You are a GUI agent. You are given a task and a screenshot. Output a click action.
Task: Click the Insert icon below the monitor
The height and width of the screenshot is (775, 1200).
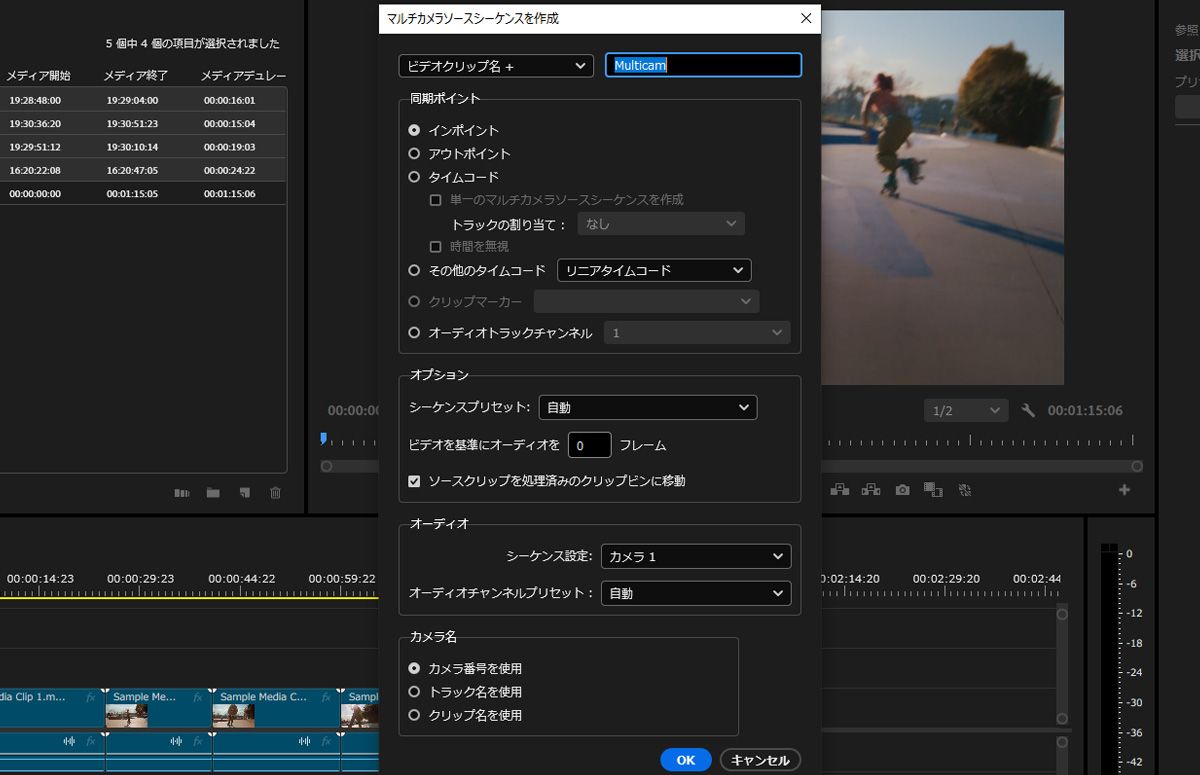pos(840,490)
